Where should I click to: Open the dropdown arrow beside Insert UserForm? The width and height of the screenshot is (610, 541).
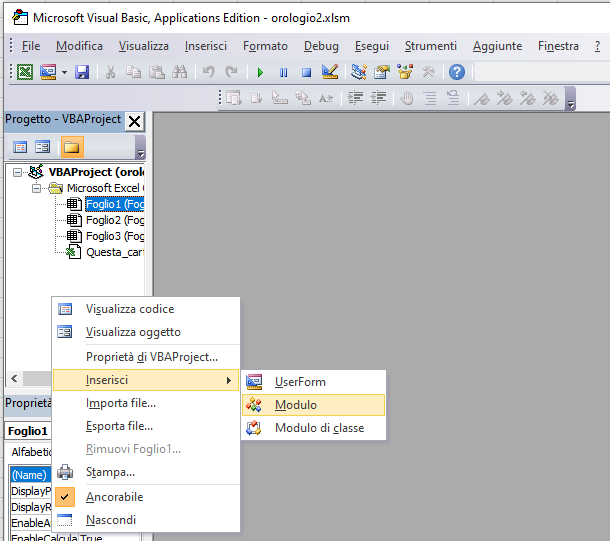[x=64, y=72]
